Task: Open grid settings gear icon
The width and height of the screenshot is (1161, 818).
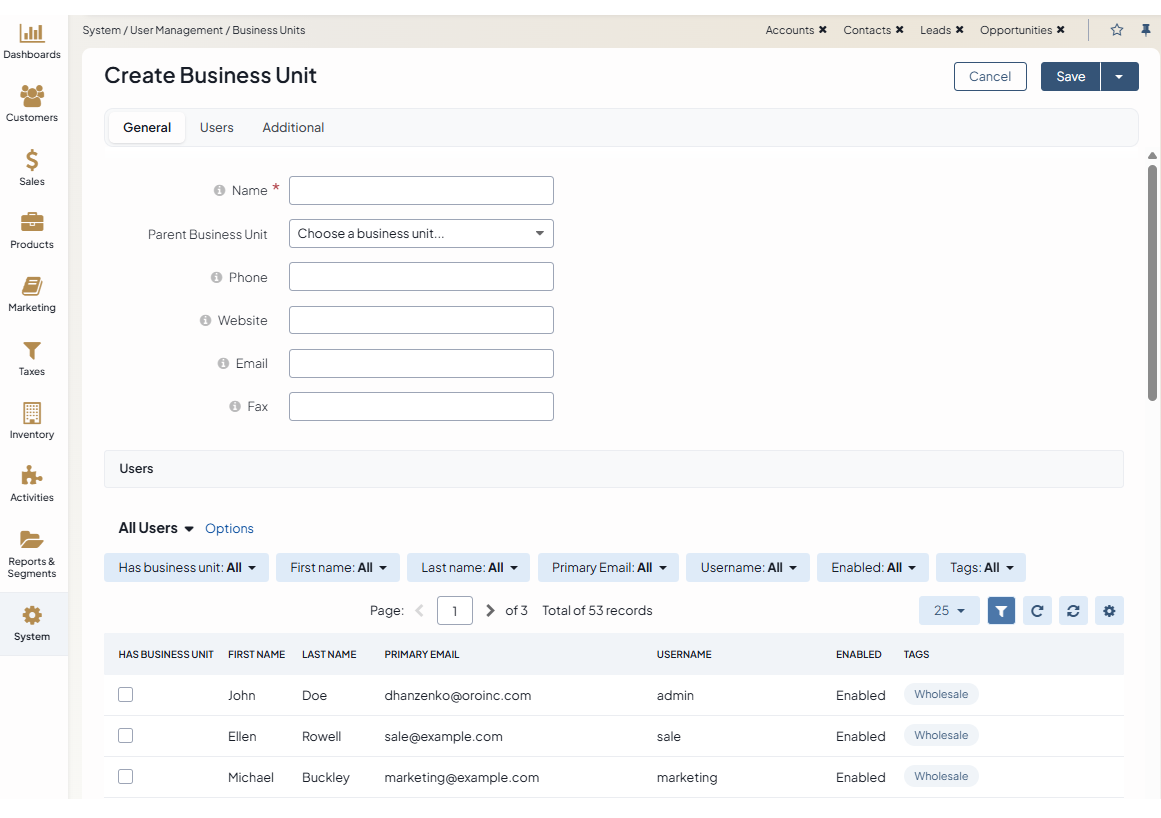Action: 1109,610
